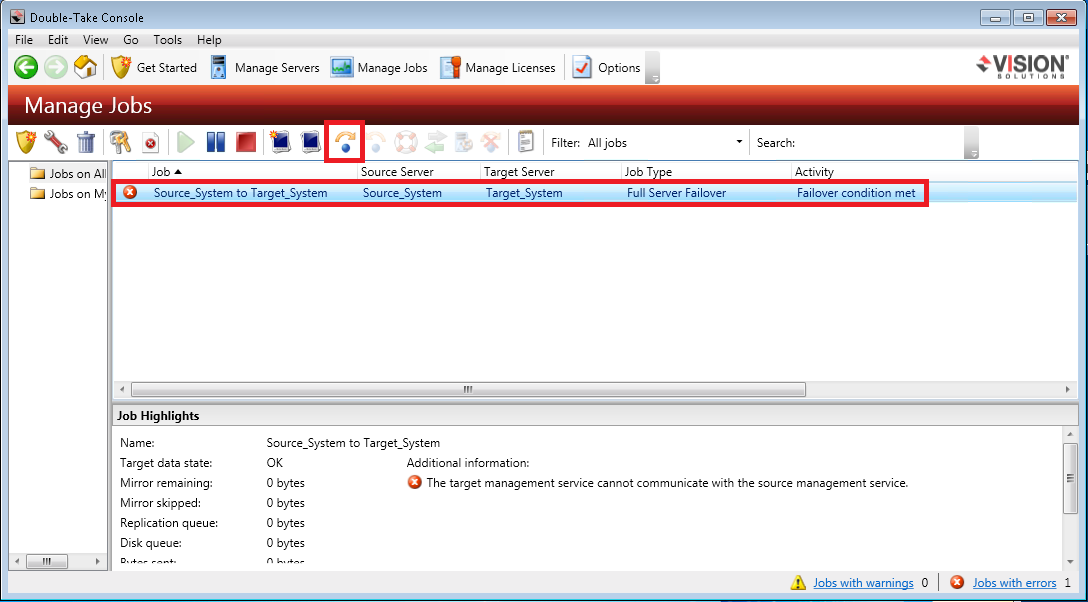
Task: Open job properties with the wrench icon
Action: 56,143
